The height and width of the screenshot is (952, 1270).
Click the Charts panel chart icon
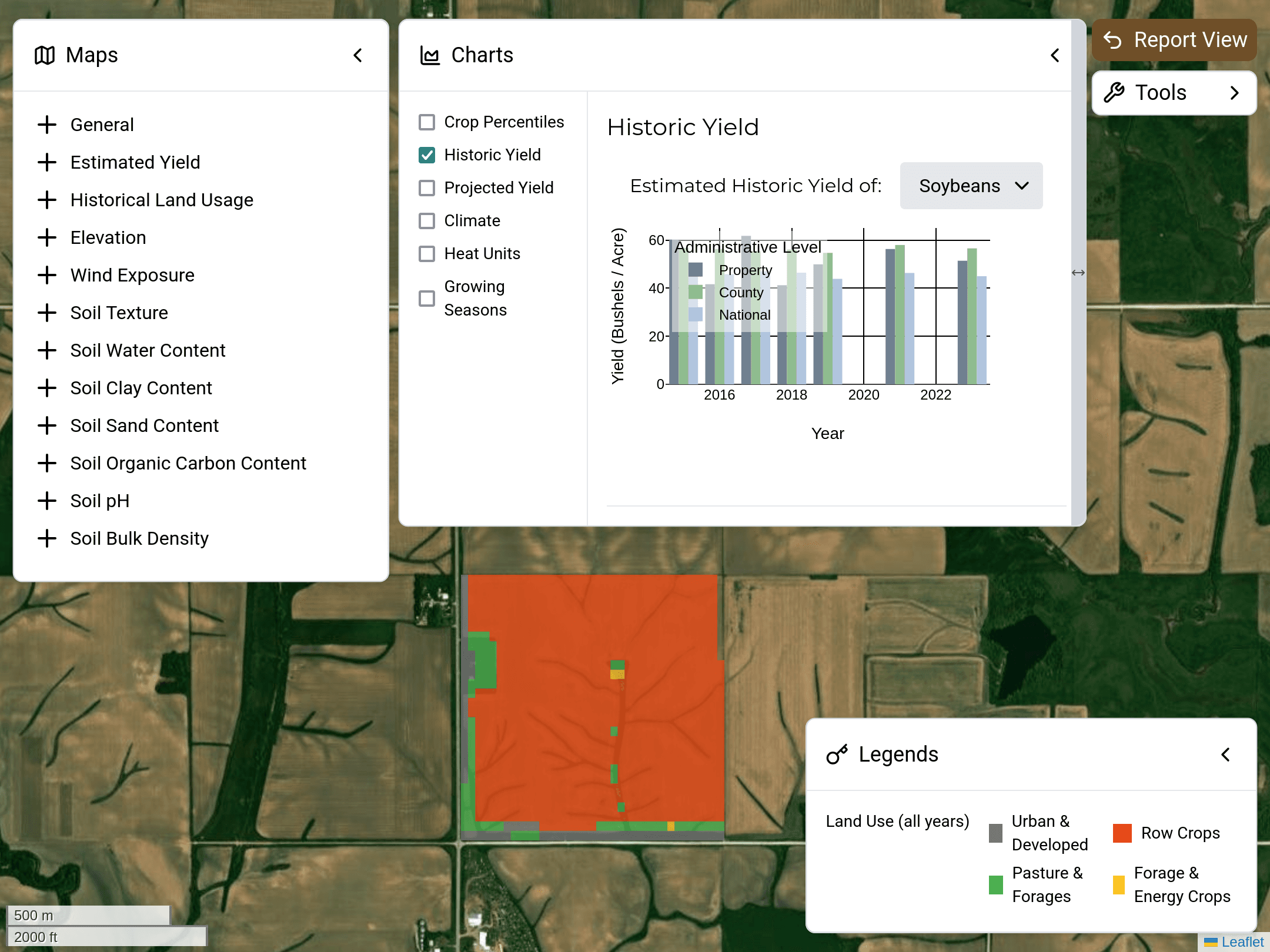point(430,55)
